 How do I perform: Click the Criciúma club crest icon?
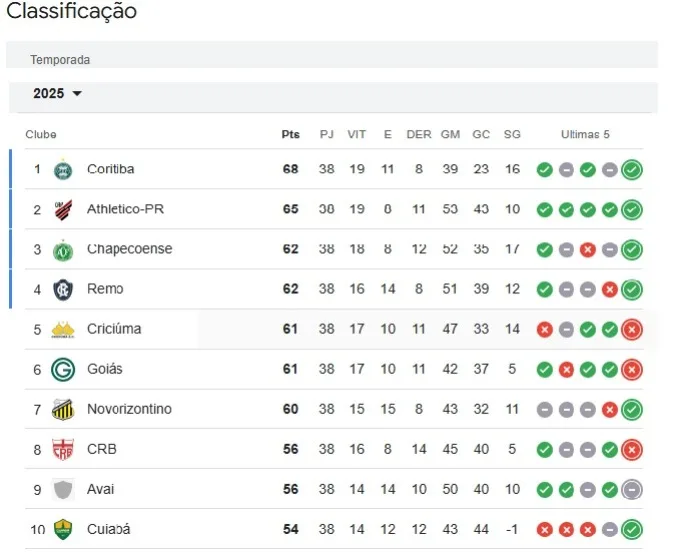pyautogui.click(x=63, y=329)
